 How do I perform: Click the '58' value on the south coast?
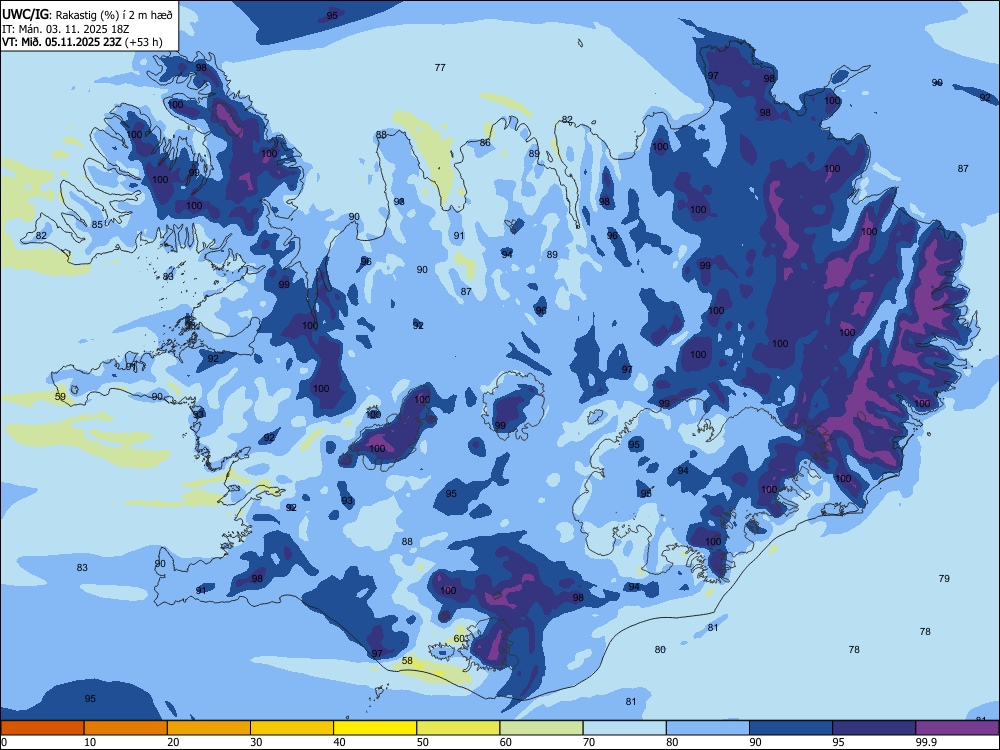click(x=407, y=661)
